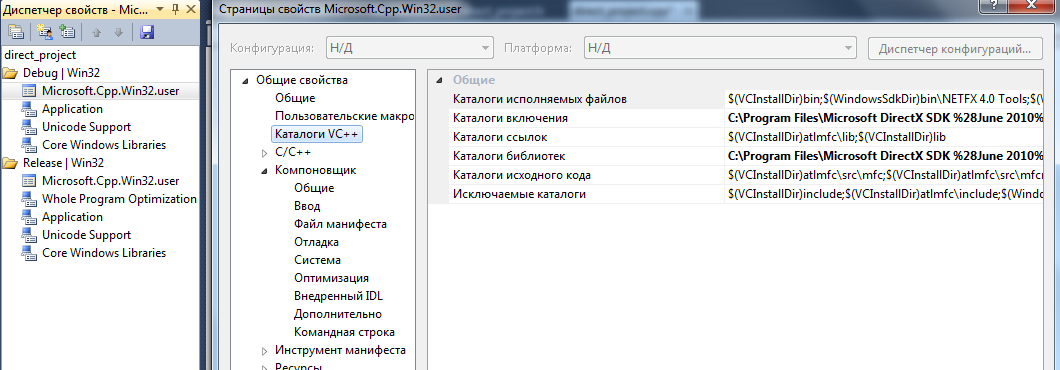Click the Application sheet icon under Release
Screen dimensions: 1060x370
click(29, 217)
